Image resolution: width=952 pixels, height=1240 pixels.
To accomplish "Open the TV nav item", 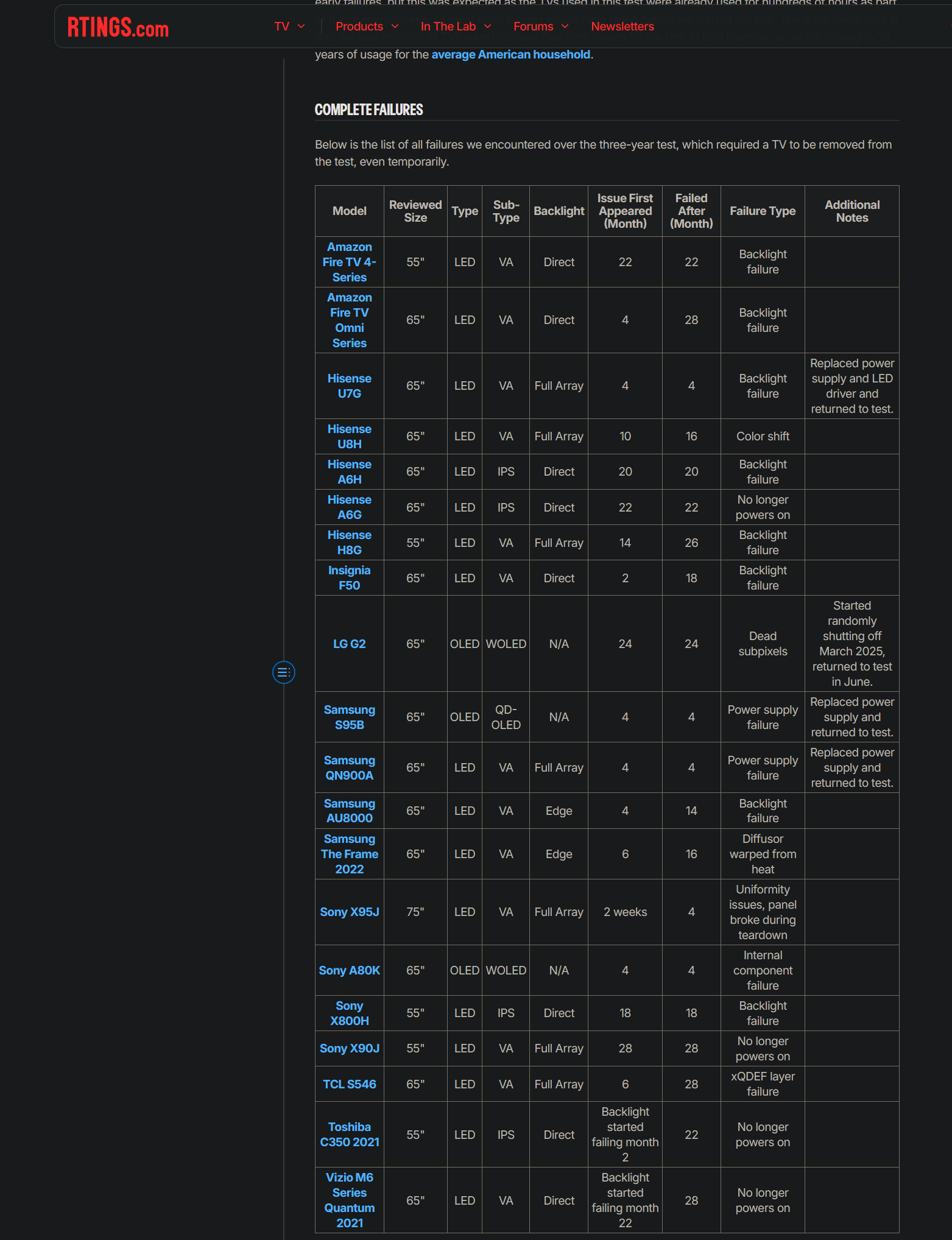I will 281,27.
